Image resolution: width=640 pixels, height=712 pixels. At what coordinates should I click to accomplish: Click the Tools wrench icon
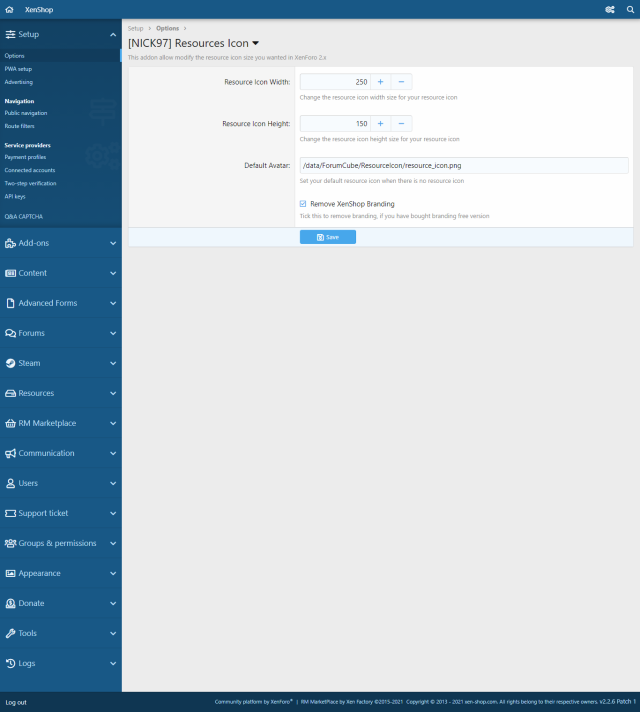click(10, 633)
